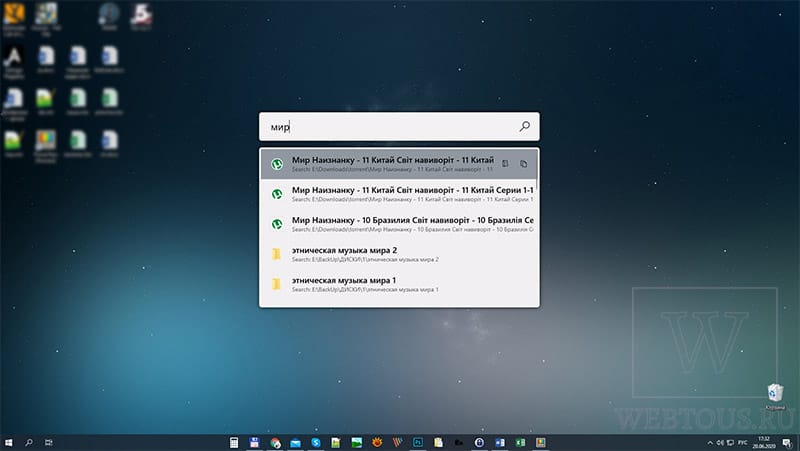Open the taskbar clock and calendar
Screen dimensions: 800x451
[x=764, y=442]
